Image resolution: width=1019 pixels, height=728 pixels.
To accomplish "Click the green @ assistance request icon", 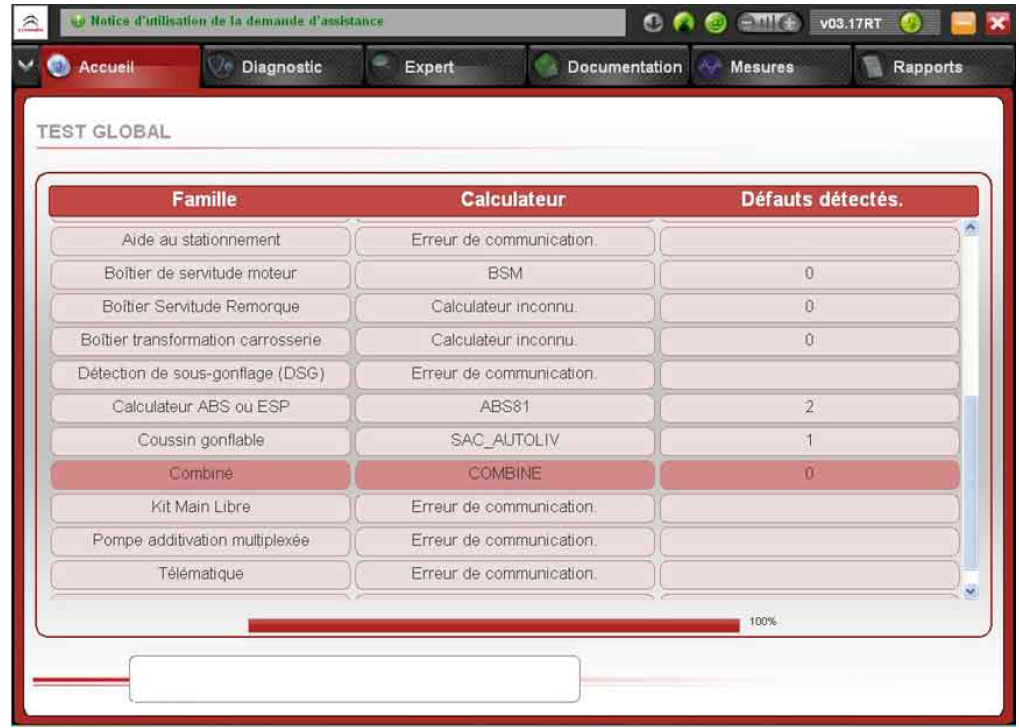I will pyautogui.click(x=715, y=23).
